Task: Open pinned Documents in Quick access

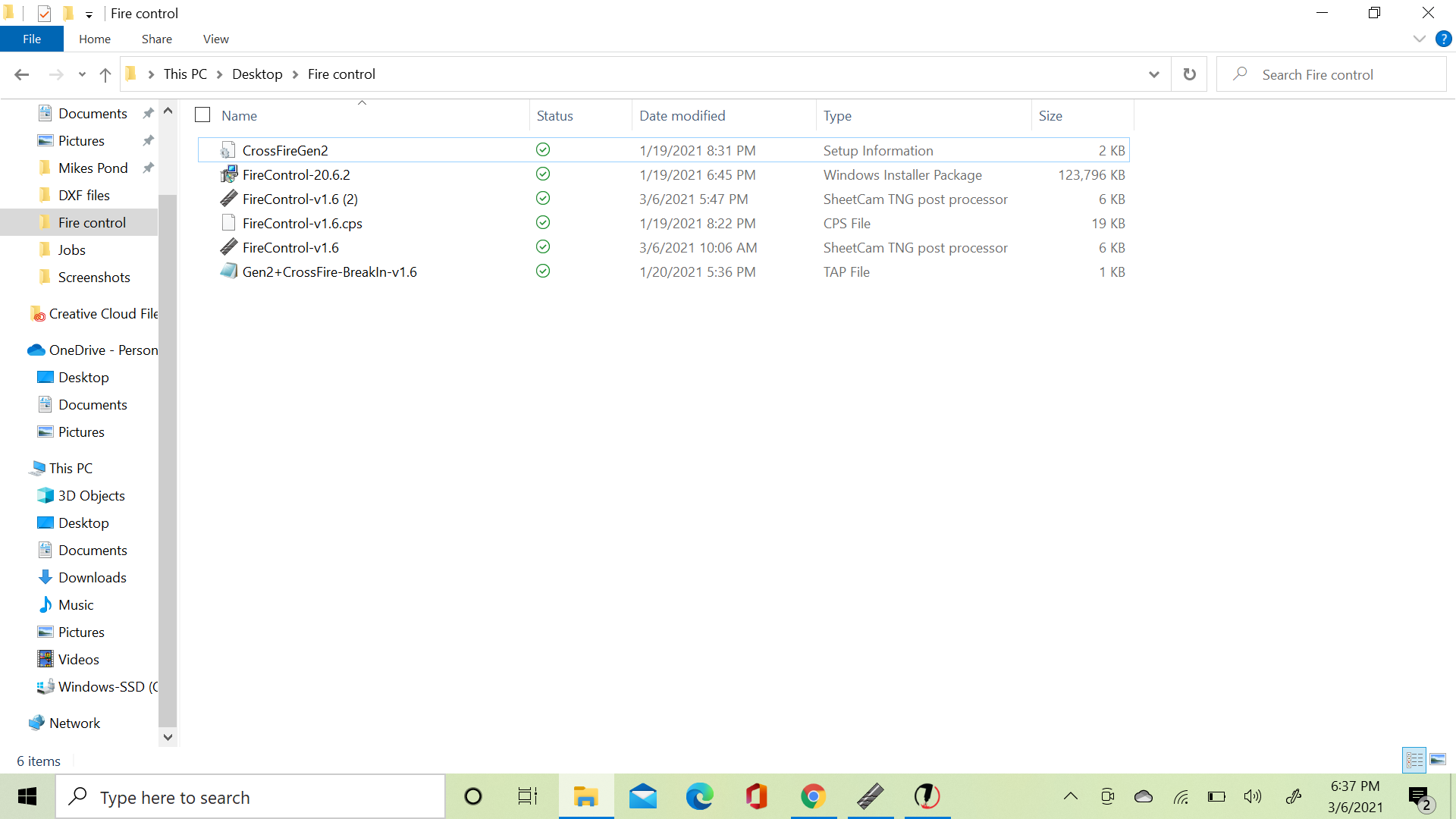Action: click(93, 113)
